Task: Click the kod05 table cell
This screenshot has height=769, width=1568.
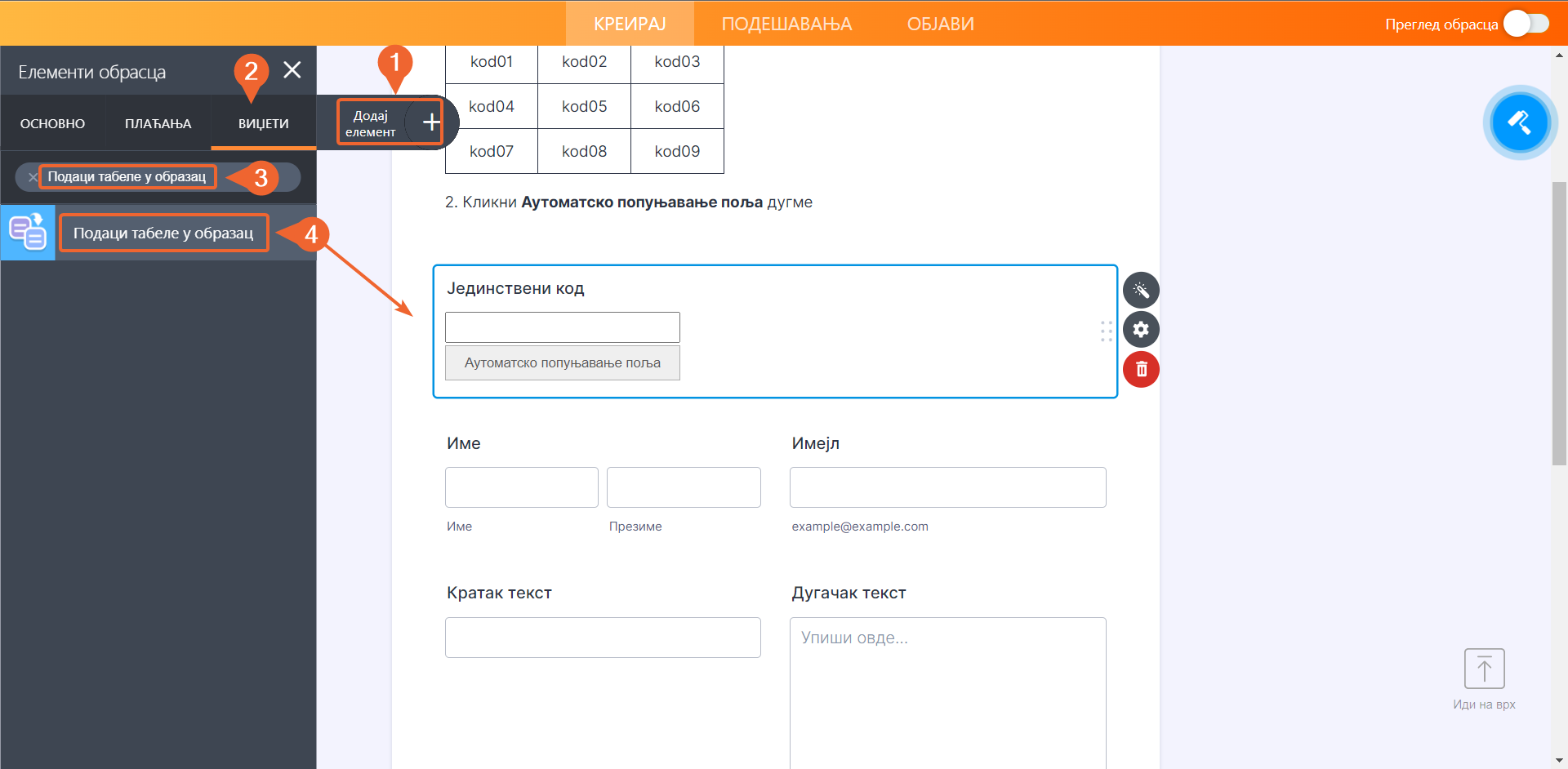Action: (x=585, y=106)
